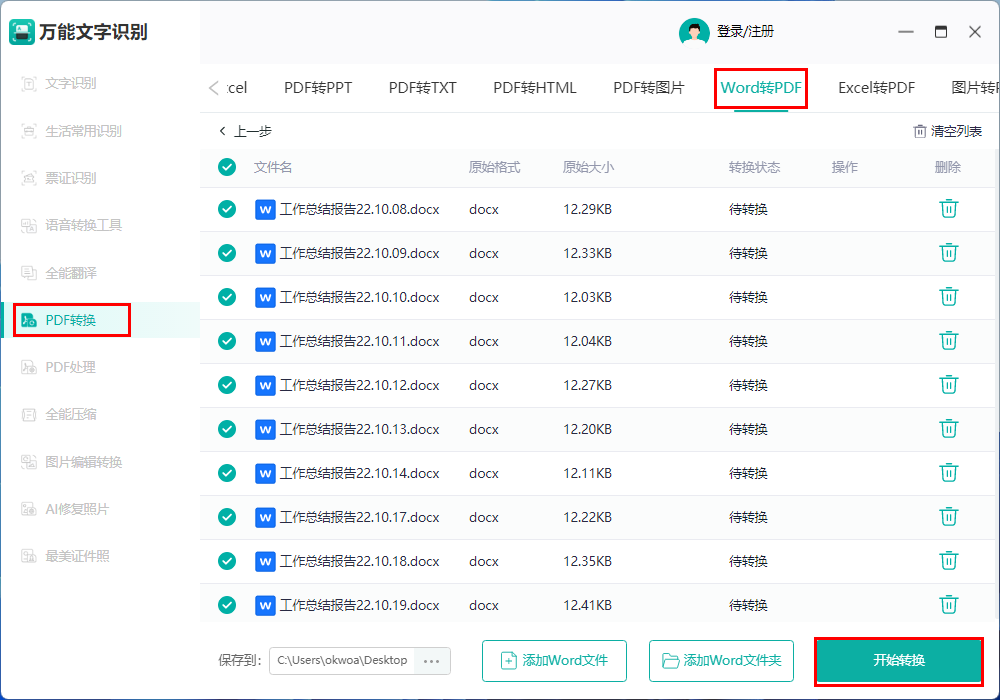The image size is (1000, 700).
Task: Uncheck the 工作总结报告22.10.17.docx checkbox
Action: click(x=227, y=517)
